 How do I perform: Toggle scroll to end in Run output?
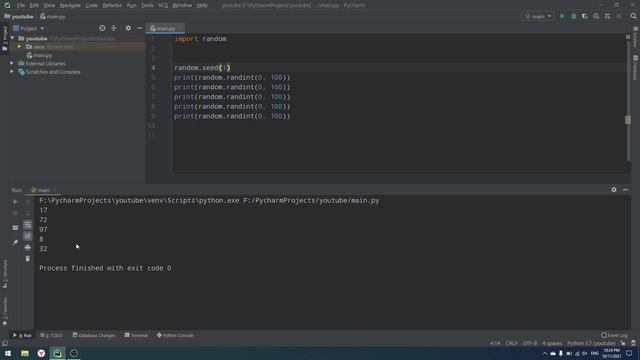coord(27,236)
